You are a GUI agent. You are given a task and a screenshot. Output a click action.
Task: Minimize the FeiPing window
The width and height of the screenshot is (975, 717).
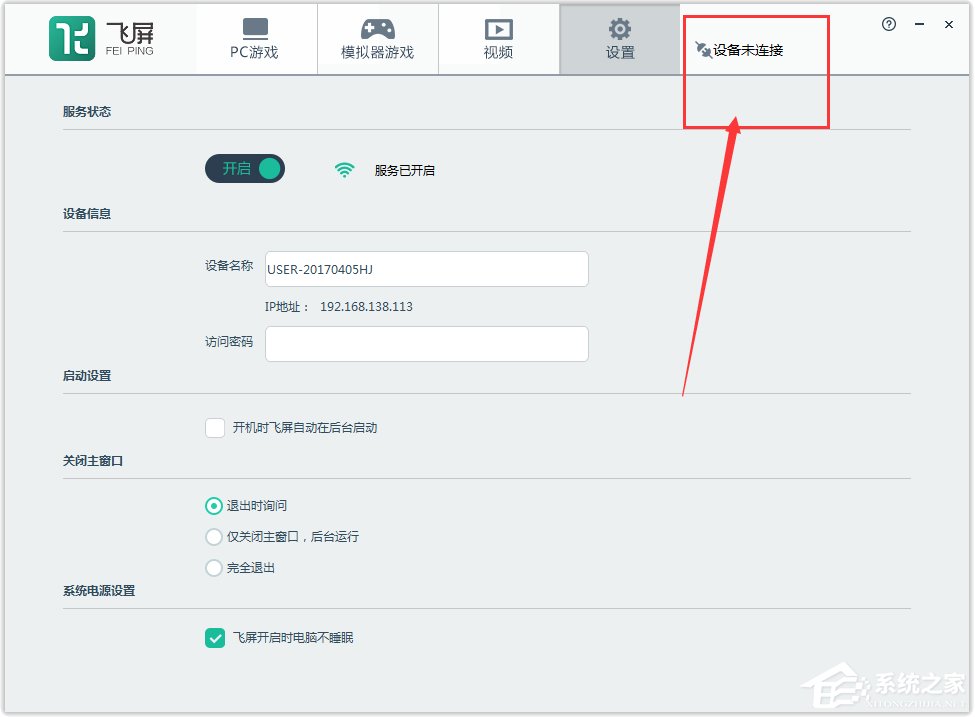(x=920, y=24)
